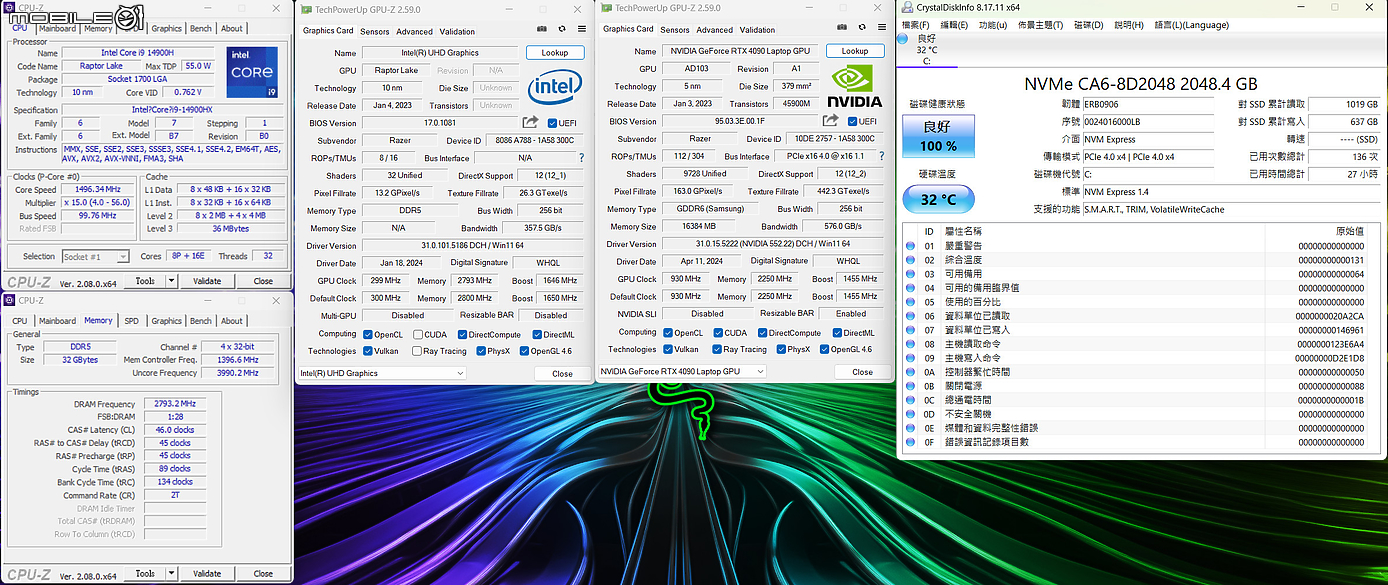The width and height of the screenshot is (1388, 585).
Task: Click NVIDIA GPU-Z title bar app icon
Action: (x=605, y=8)
